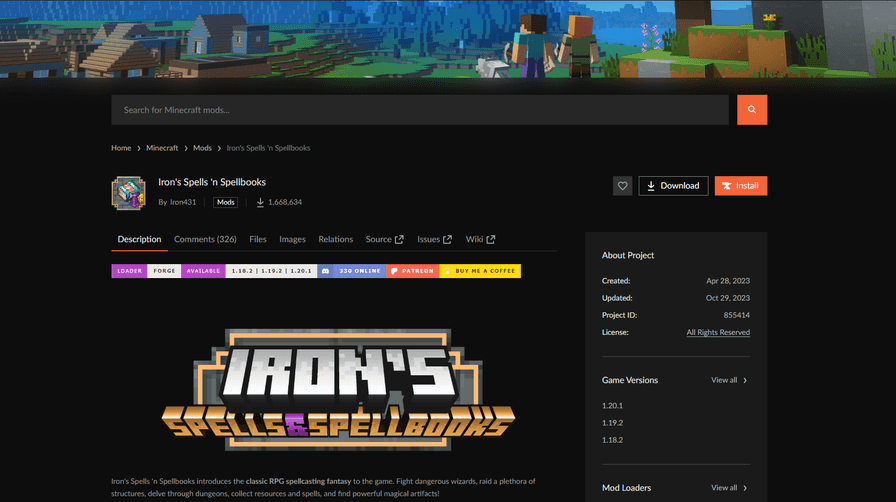Click the orange search magnifier button
Image resolution: width=896 pixels, height=502 pixels.
click(752, 110)
